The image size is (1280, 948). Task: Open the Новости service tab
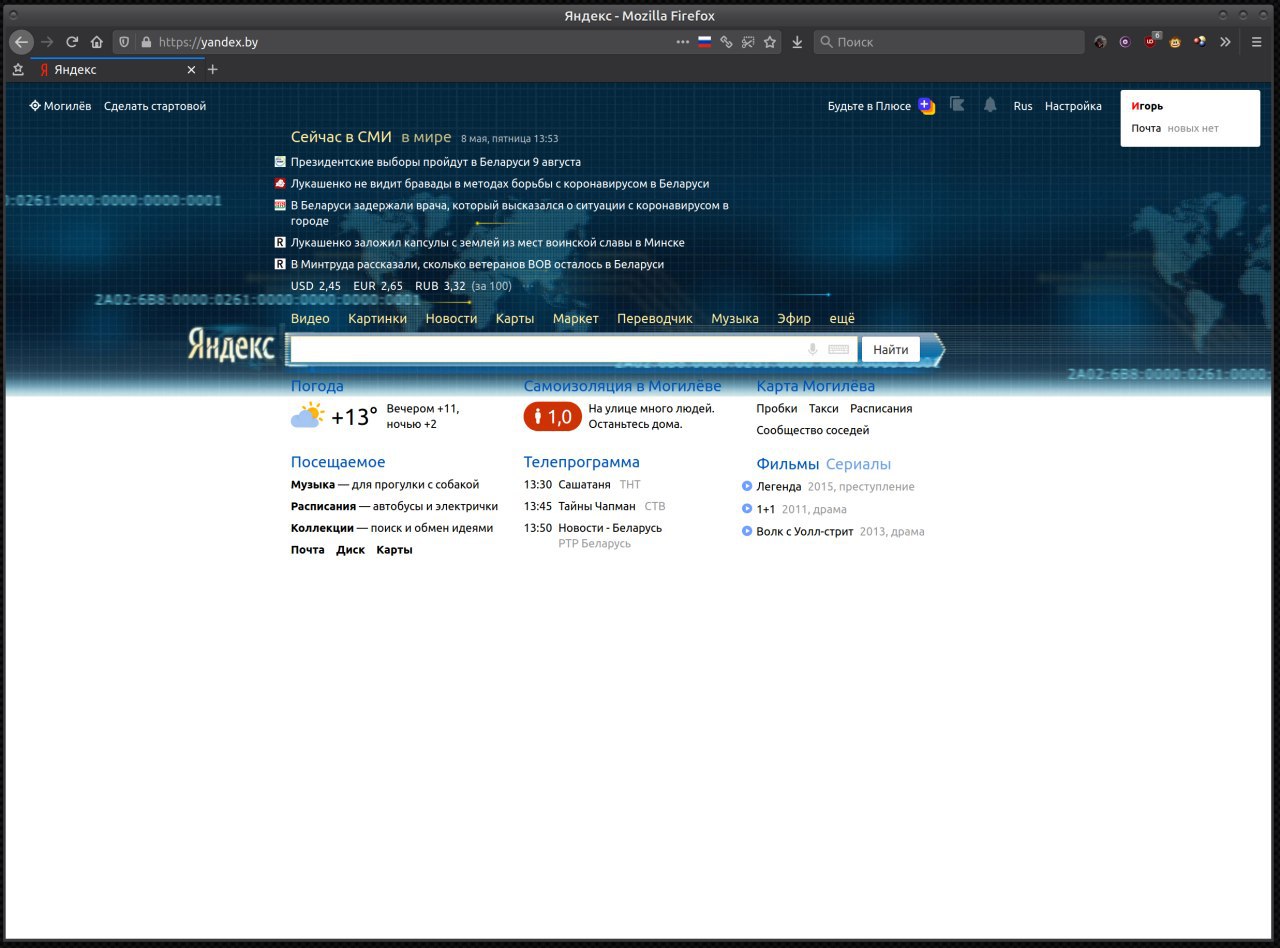click(x=451, y=319)
